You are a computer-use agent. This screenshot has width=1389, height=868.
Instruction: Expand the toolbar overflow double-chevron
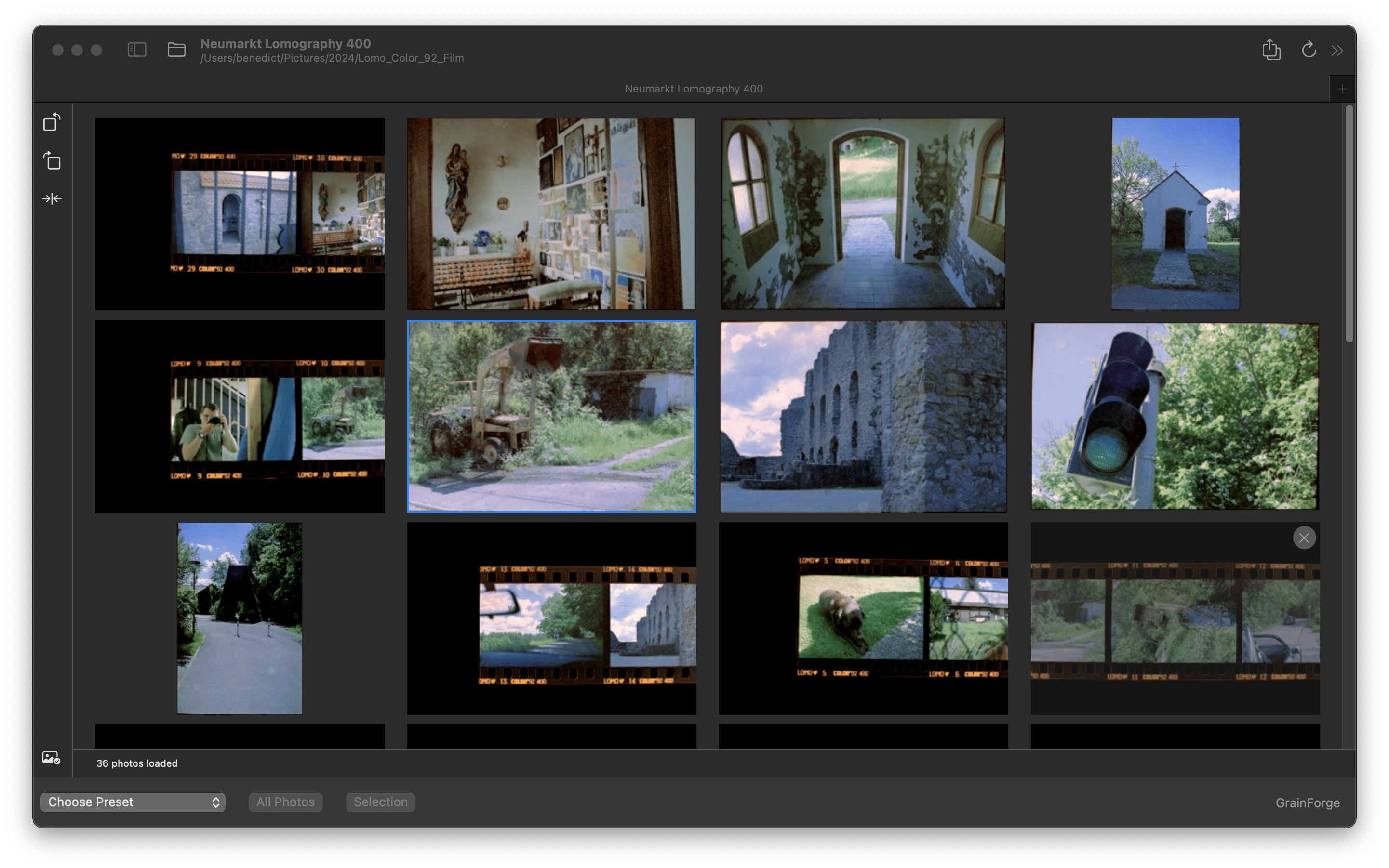coord(1337,51)
